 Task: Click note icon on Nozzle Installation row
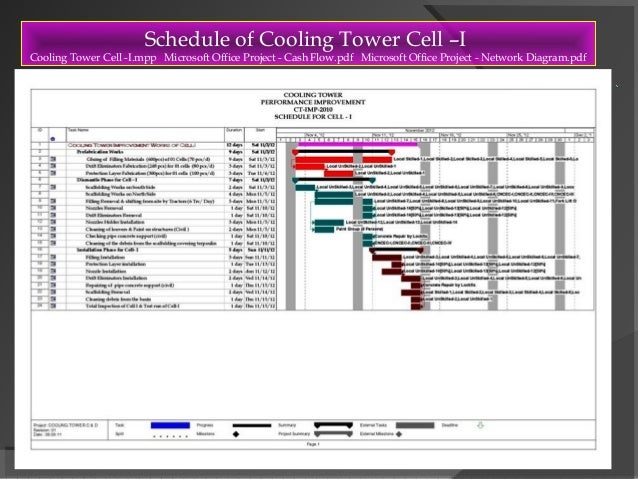[53, 271]
